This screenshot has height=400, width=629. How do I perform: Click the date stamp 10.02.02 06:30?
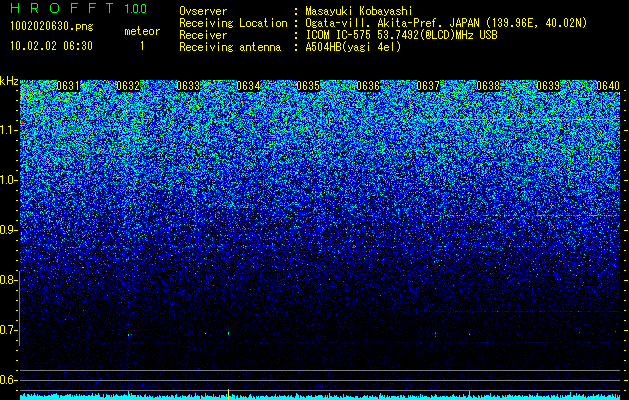point(51,46)
